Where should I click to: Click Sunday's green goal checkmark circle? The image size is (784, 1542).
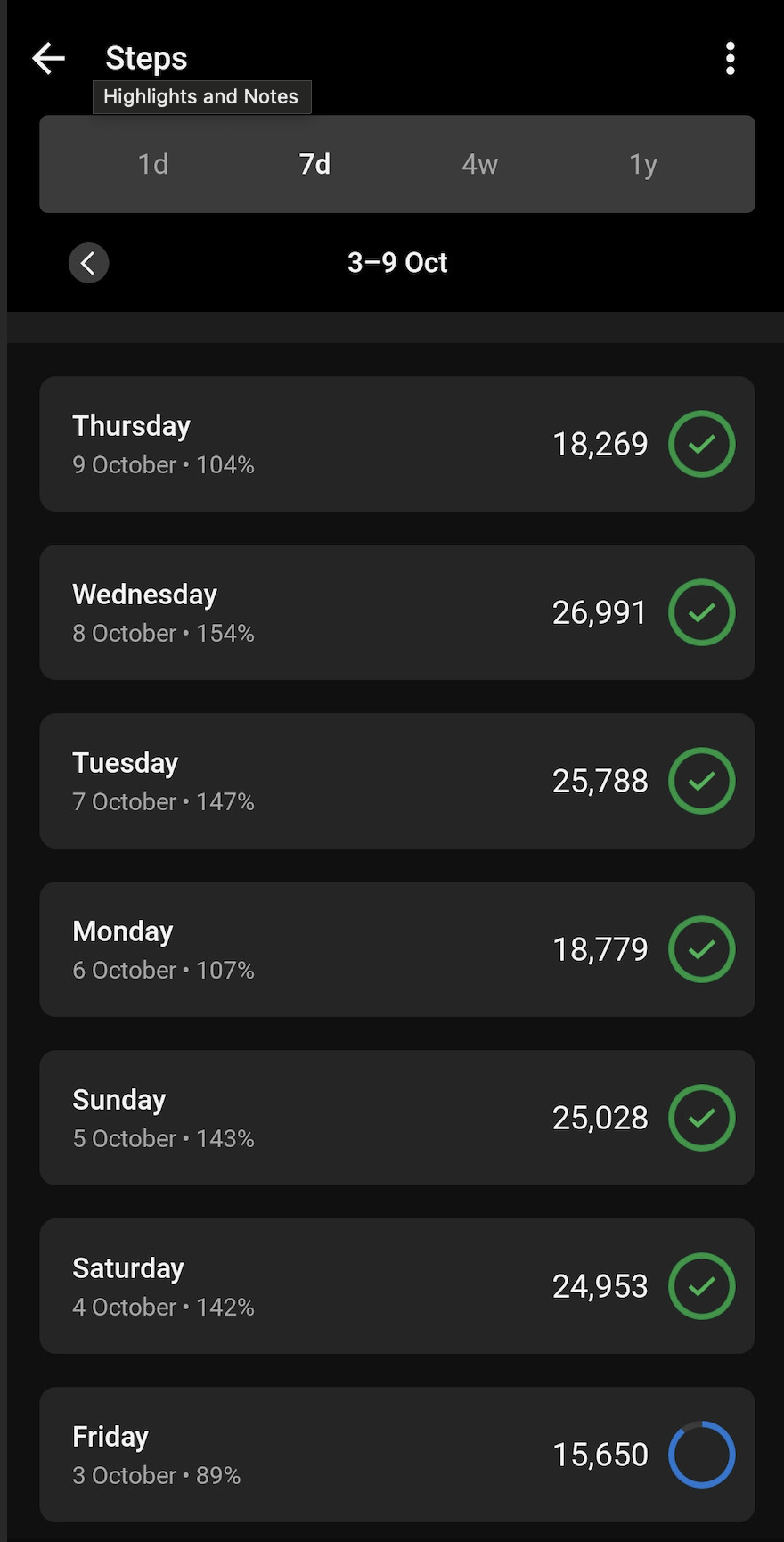701,1118
